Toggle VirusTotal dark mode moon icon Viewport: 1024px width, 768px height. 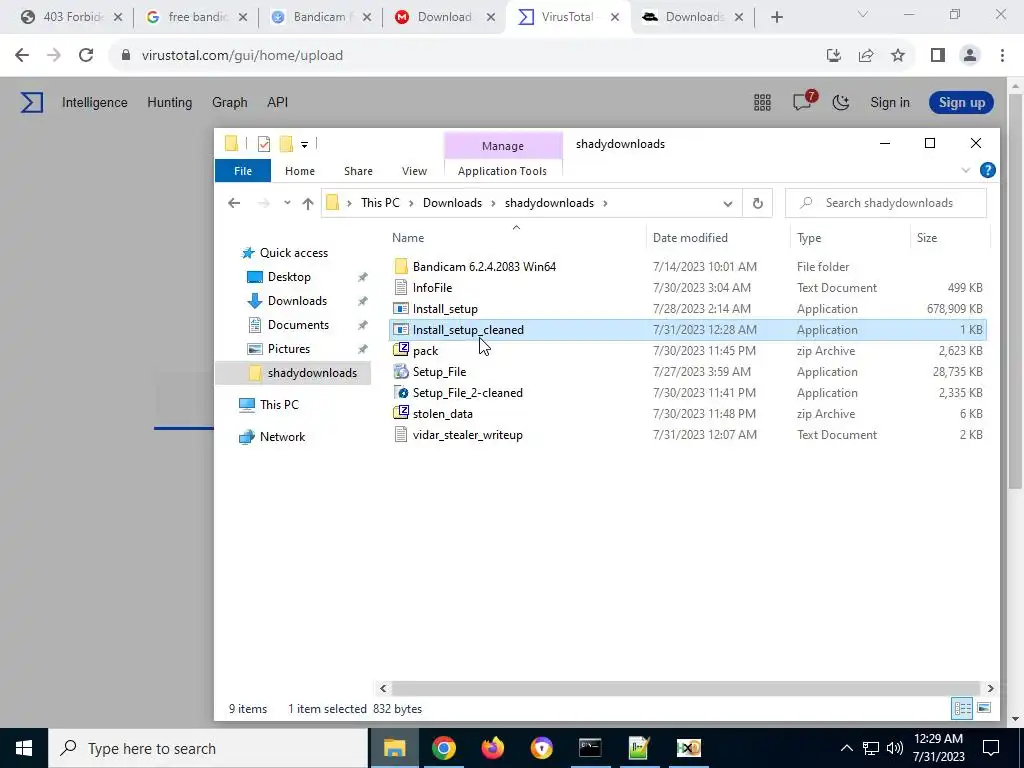(x=841, y=103)
